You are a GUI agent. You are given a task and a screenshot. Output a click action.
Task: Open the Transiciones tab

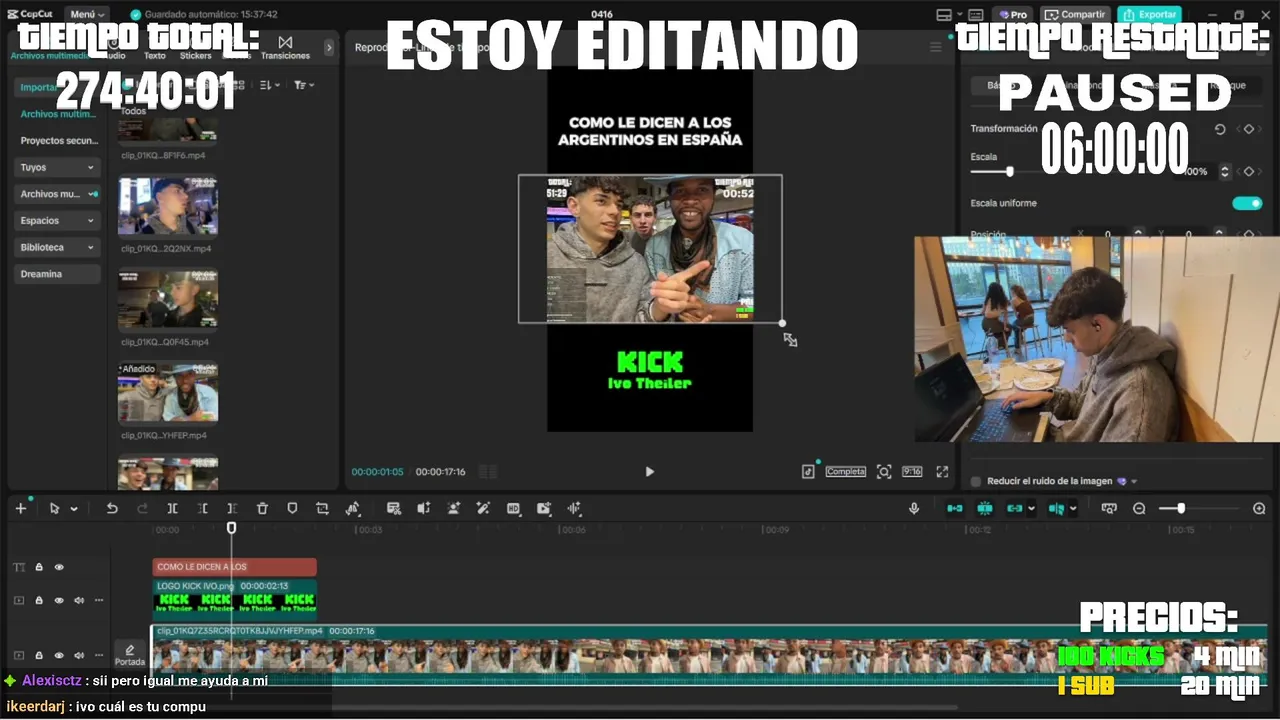[x=285, y=47]
